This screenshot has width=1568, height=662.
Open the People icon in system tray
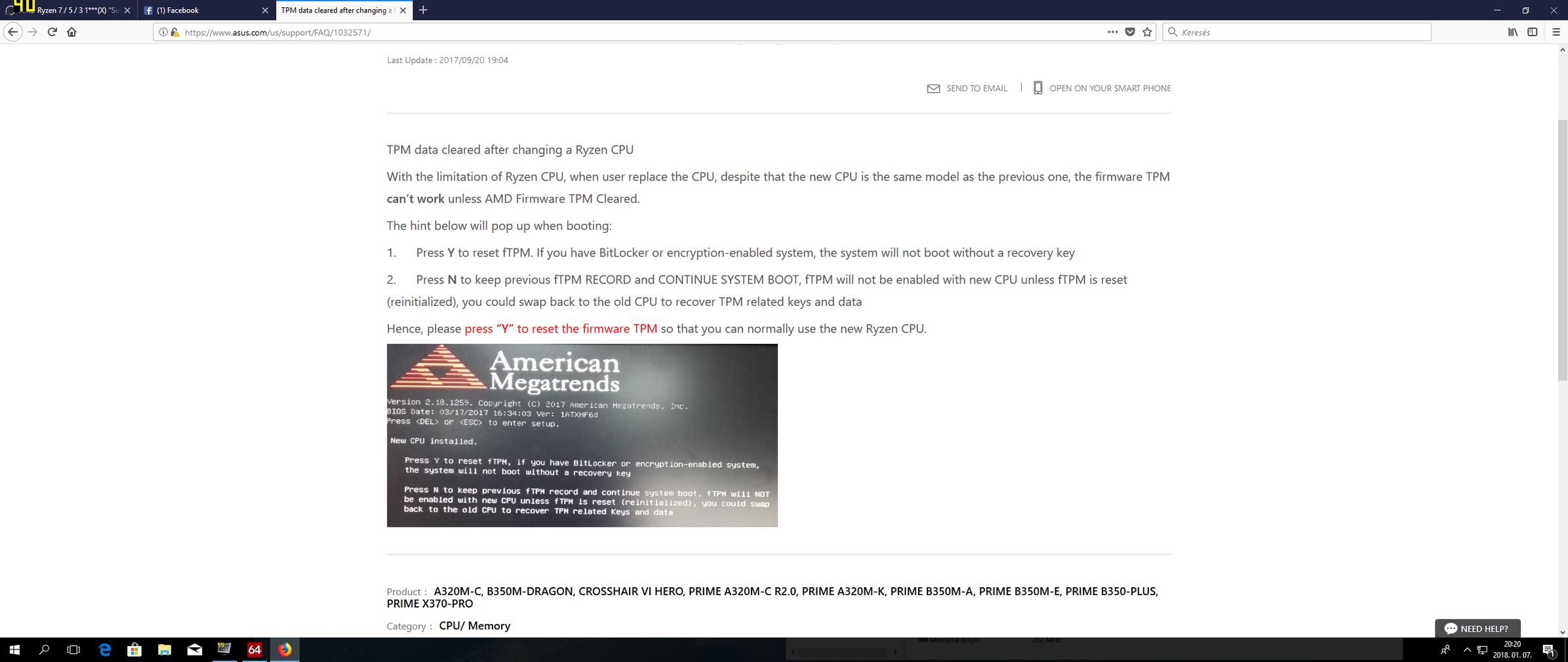[1445, 650]
